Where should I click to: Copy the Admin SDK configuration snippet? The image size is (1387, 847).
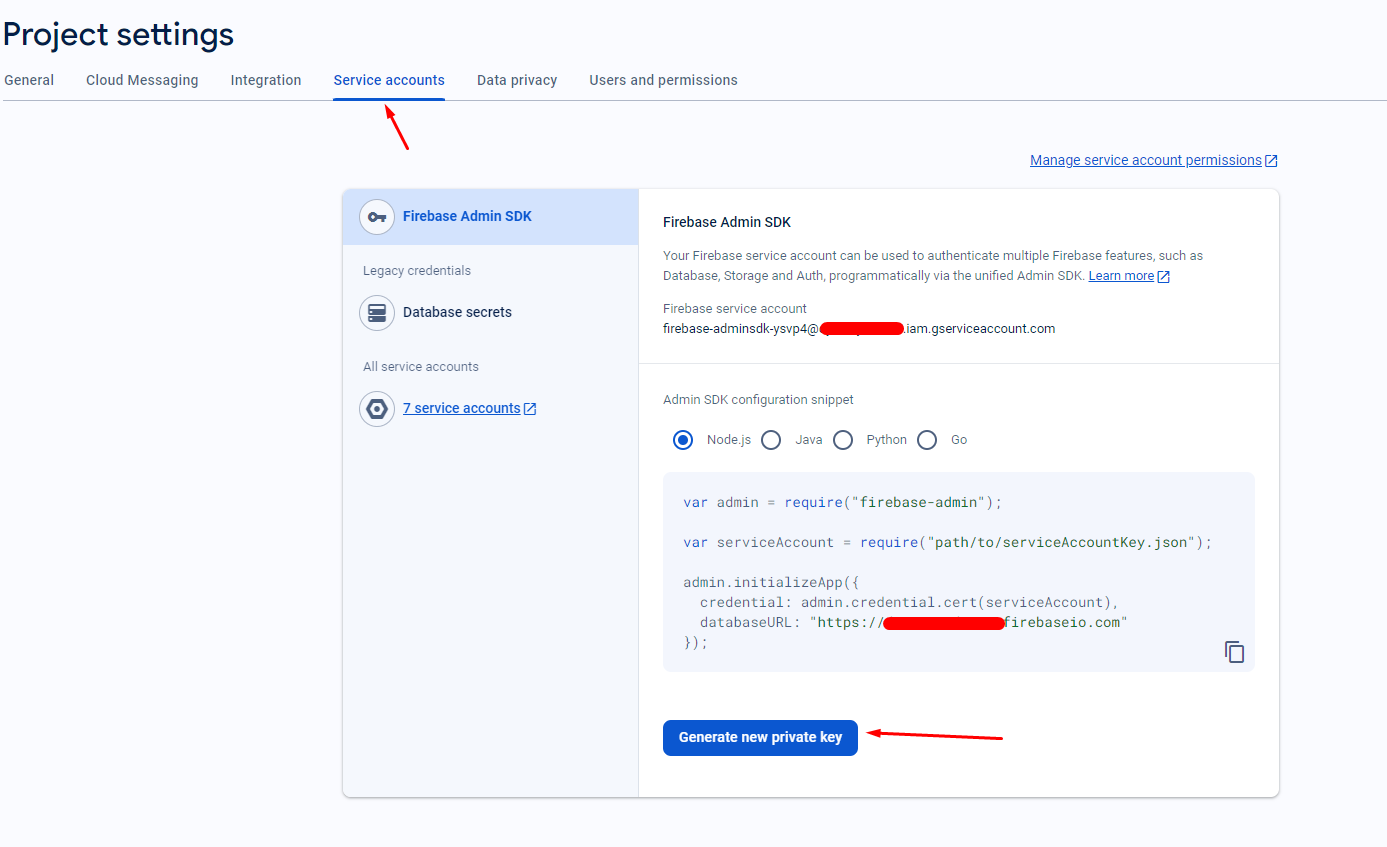[x=1235, y=652]
